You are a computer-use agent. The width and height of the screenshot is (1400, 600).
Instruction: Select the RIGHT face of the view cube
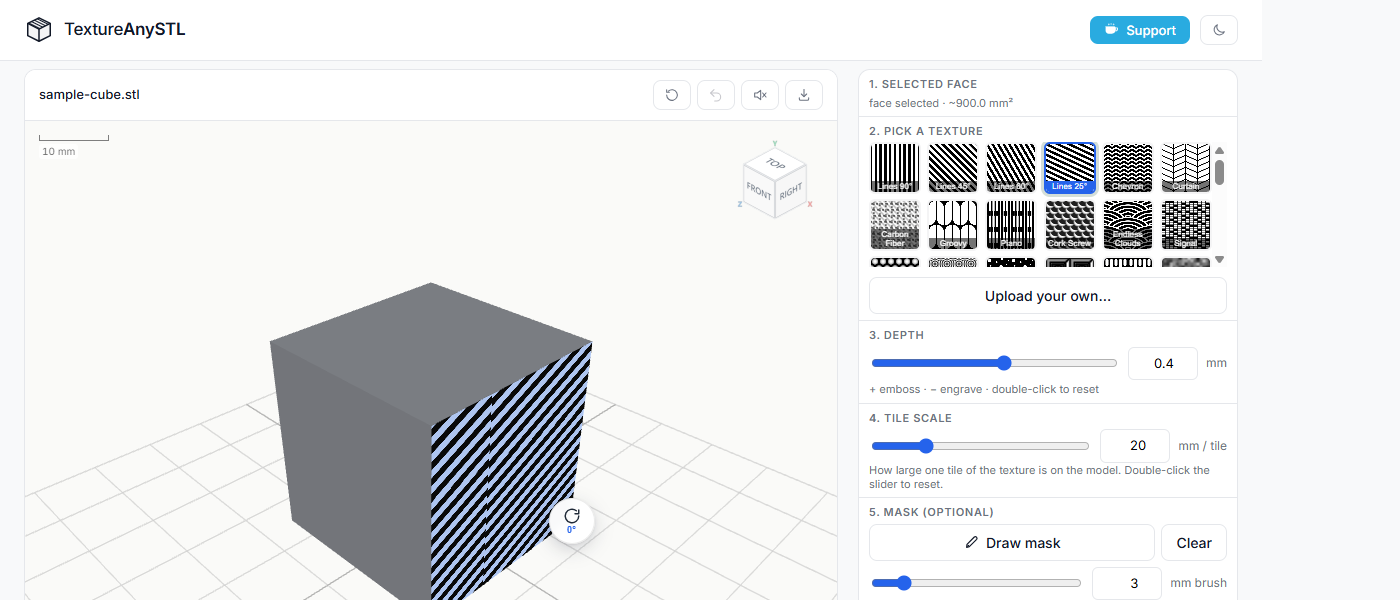click(790, 192)
